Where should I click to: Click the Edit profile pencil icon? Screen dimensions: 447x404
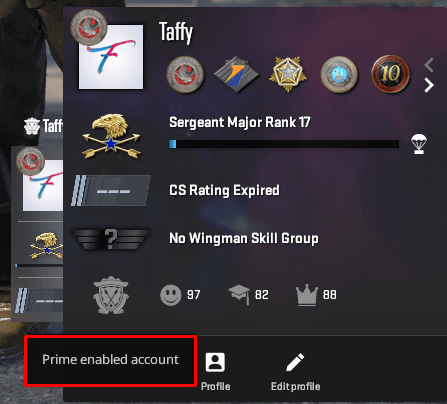click(295, 362)
